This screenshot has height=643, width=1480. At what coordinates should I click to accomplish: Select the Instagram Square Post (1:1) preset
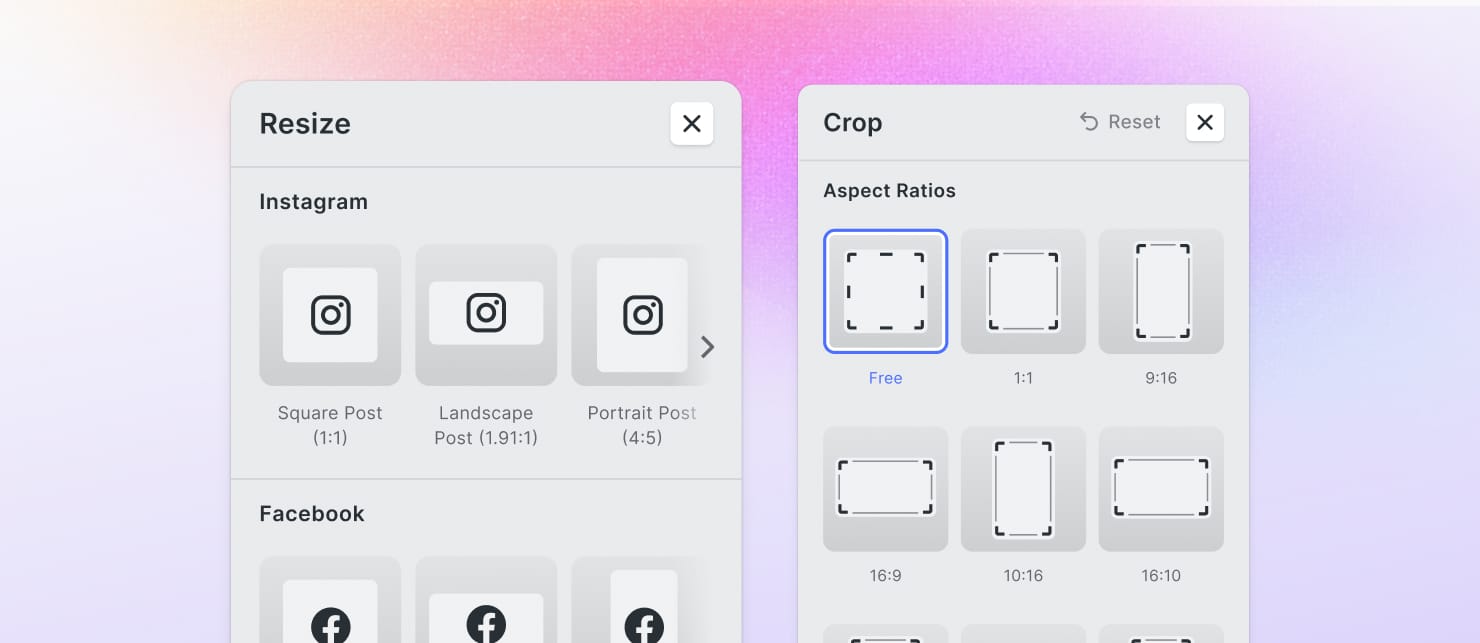pos(330,315)
